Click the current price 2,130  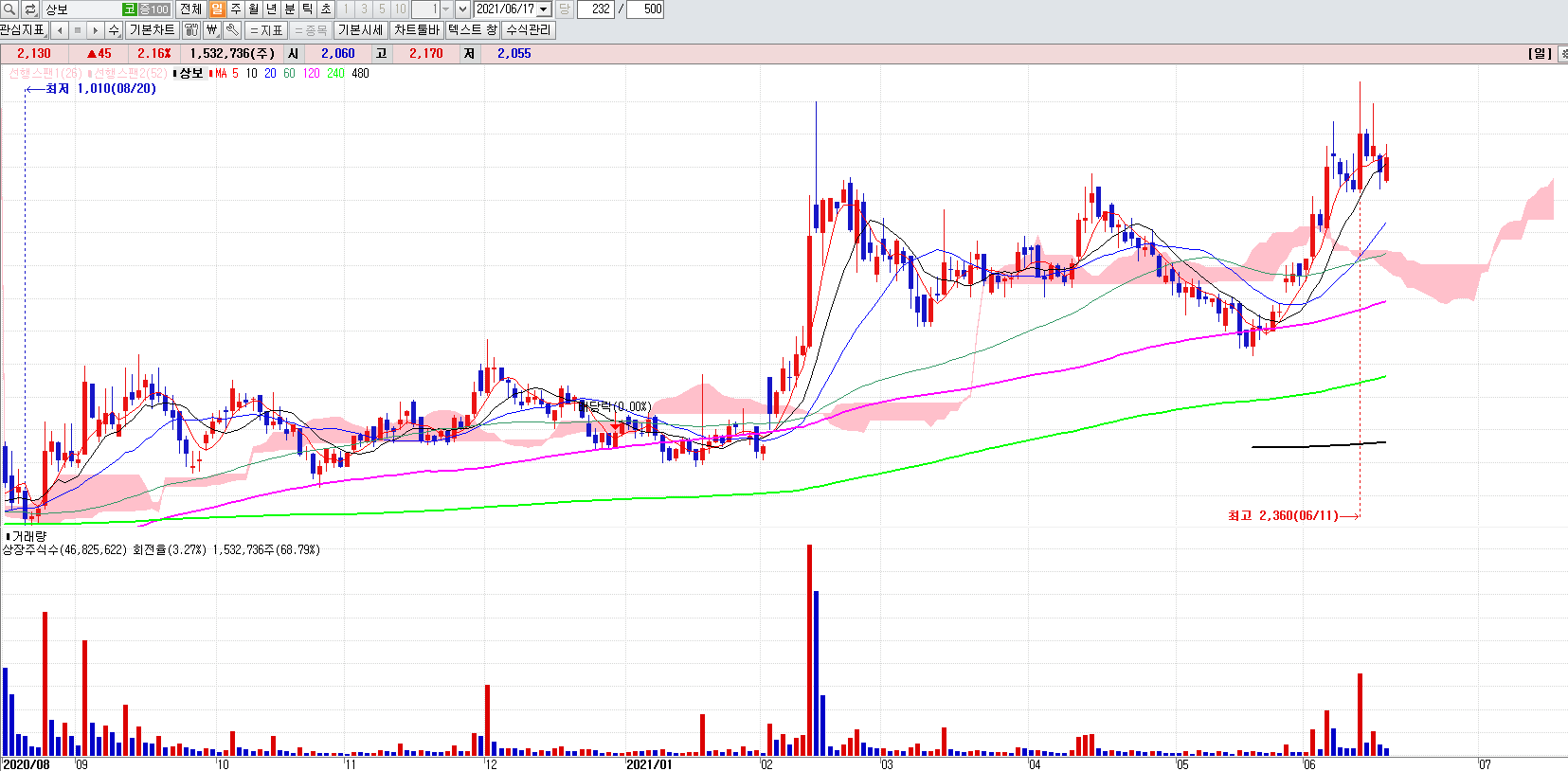(x=34, y=54)
